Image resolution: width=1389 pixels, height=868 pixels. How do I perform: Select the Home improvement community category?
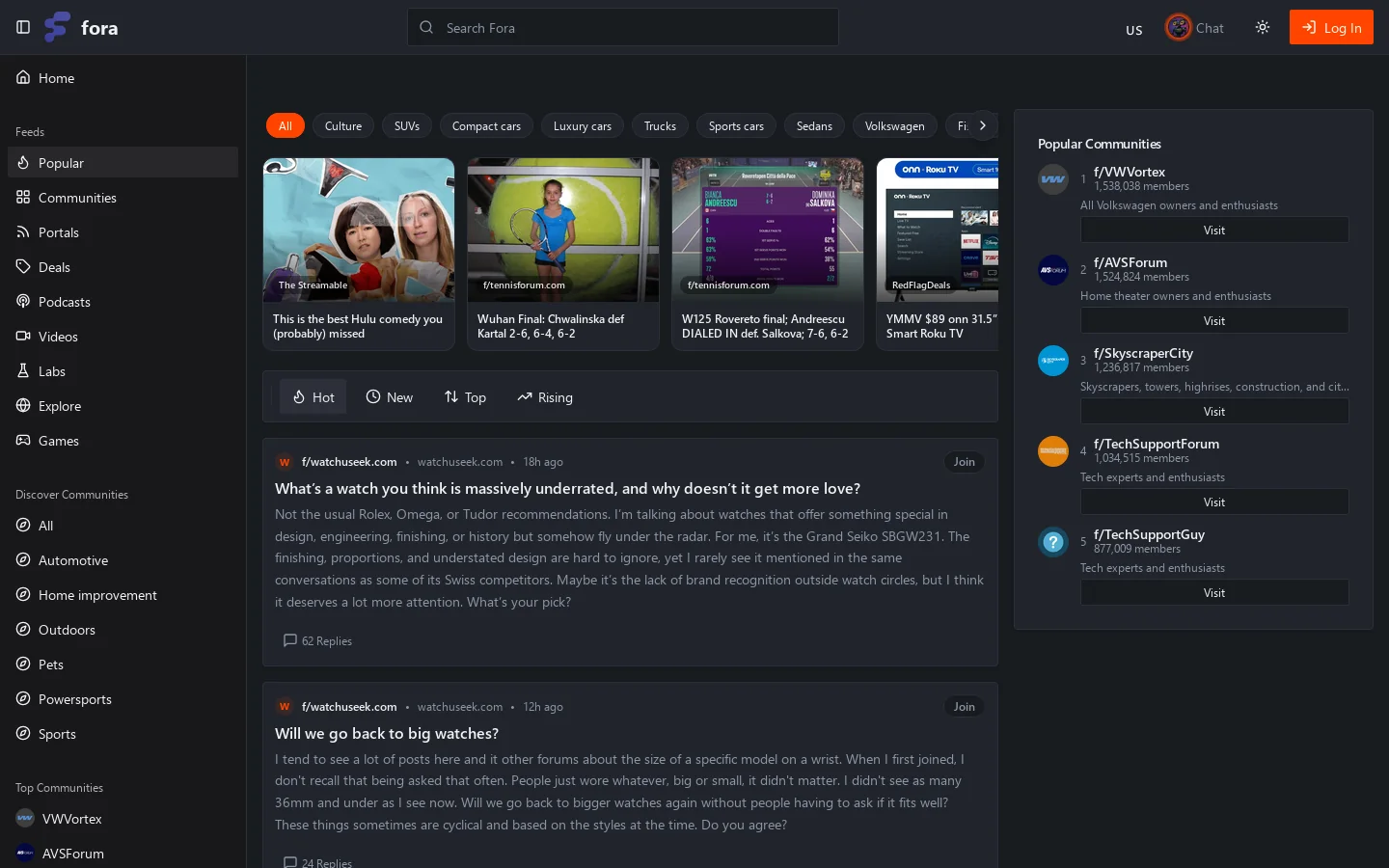123,594
